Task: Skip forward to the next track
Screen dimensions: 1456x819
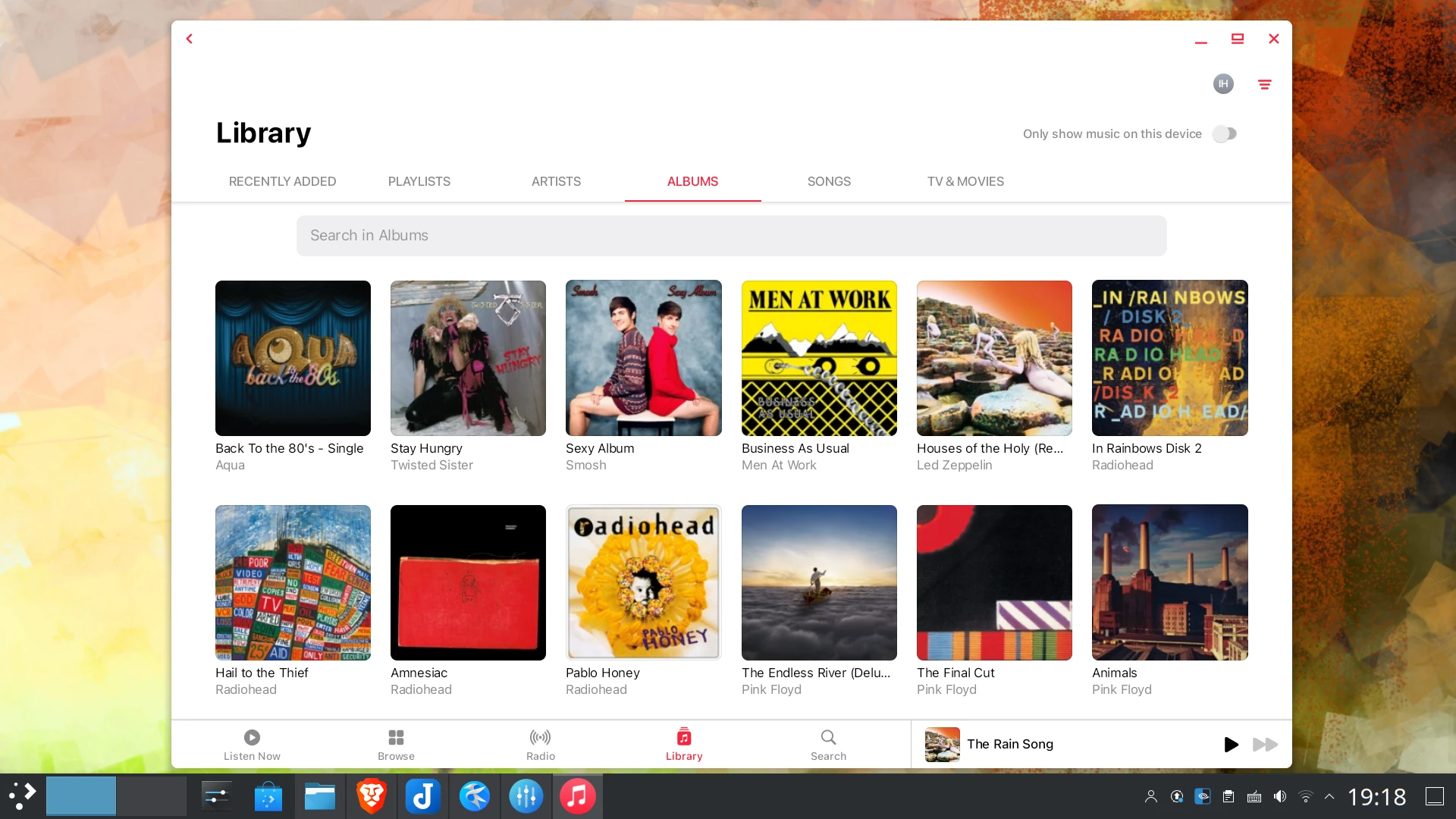Action: [1265, 745]
